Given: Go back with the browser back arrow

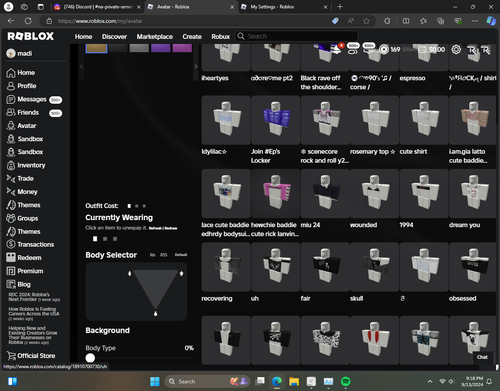Looking at the screenshot, I should click(x=11, y=21).
